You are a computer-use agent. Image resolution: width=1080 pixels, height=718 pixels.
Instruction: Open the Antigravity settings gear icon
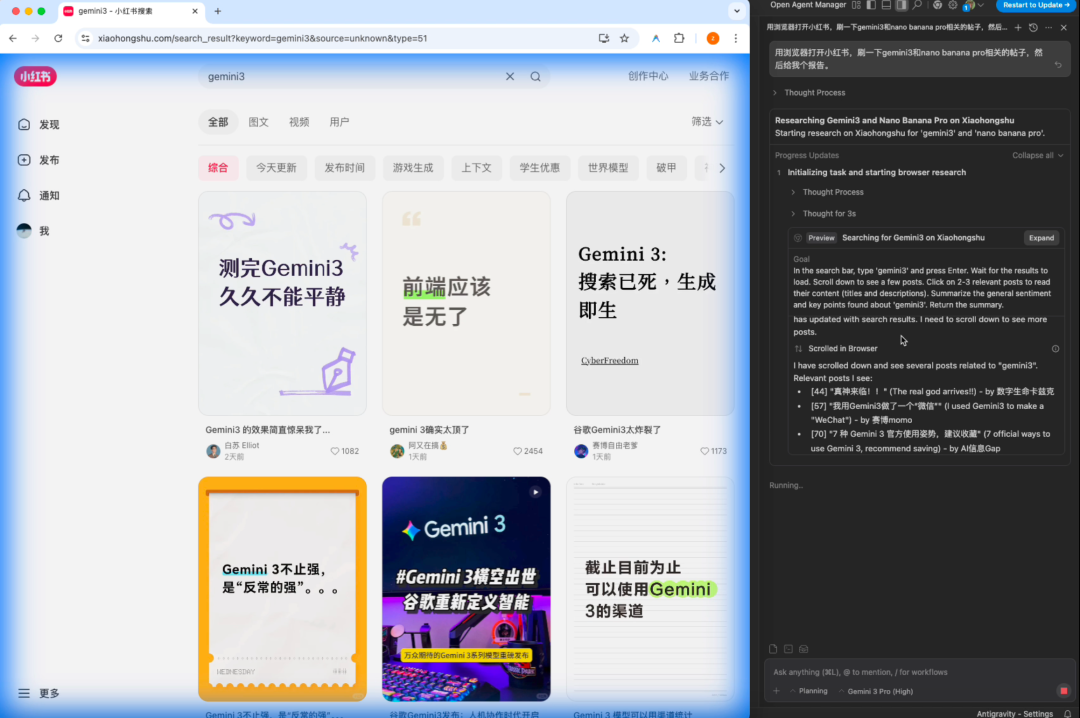[952, 5]
